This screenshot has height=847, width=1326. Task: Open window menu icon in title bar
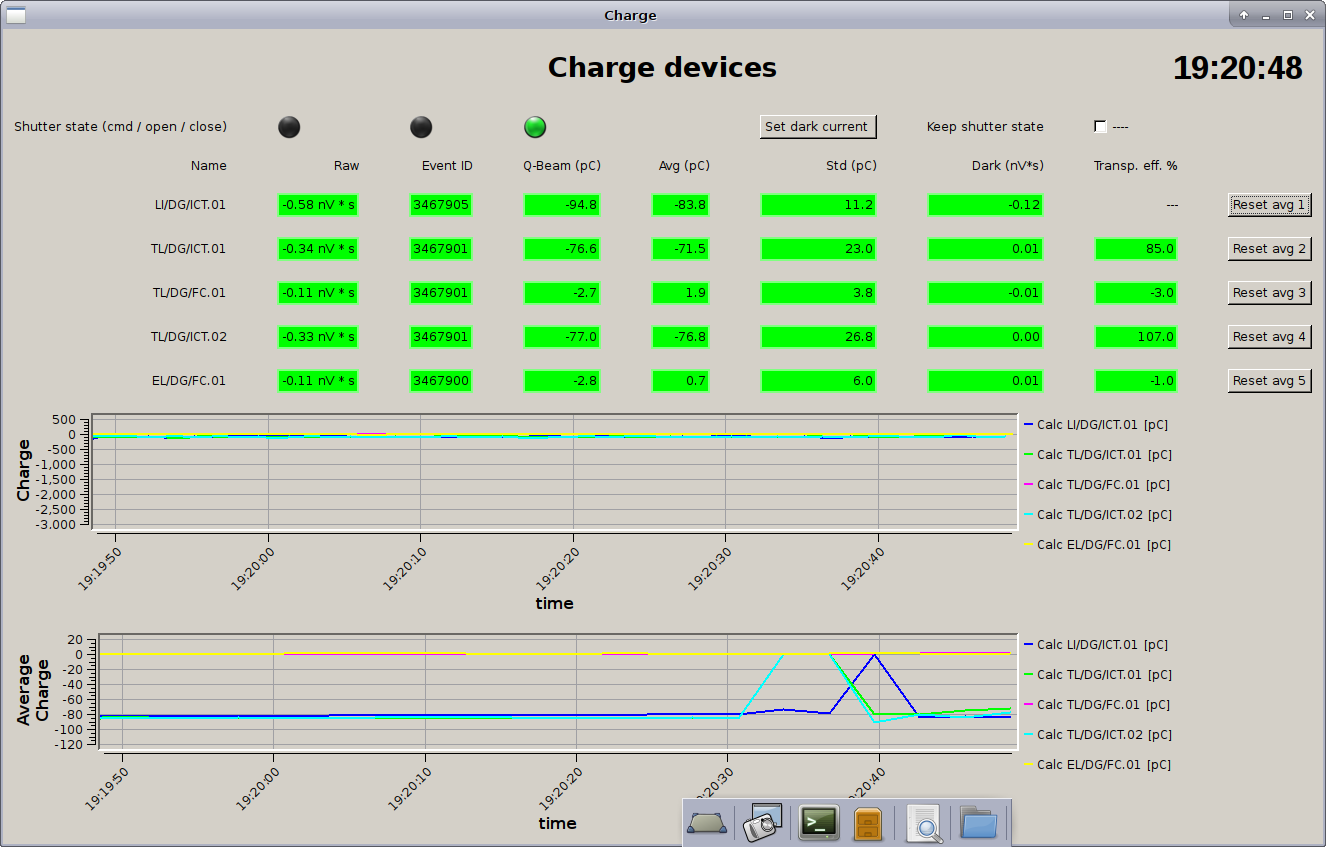coord(16,15)
